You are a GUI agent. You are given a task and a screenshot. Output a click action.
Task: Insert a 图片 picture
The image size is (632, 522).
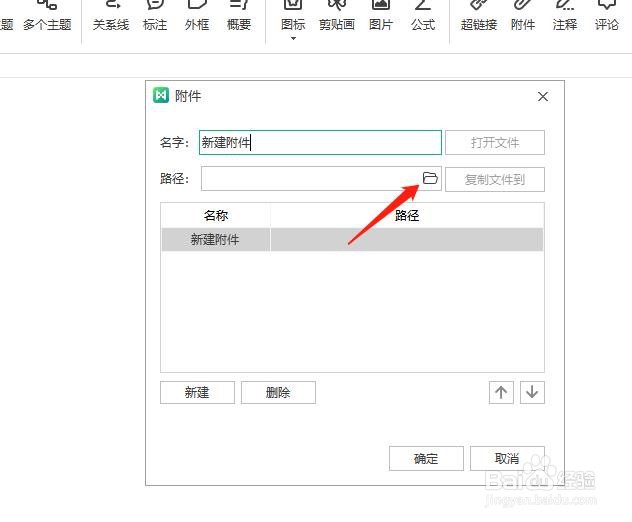coord(380,16)
